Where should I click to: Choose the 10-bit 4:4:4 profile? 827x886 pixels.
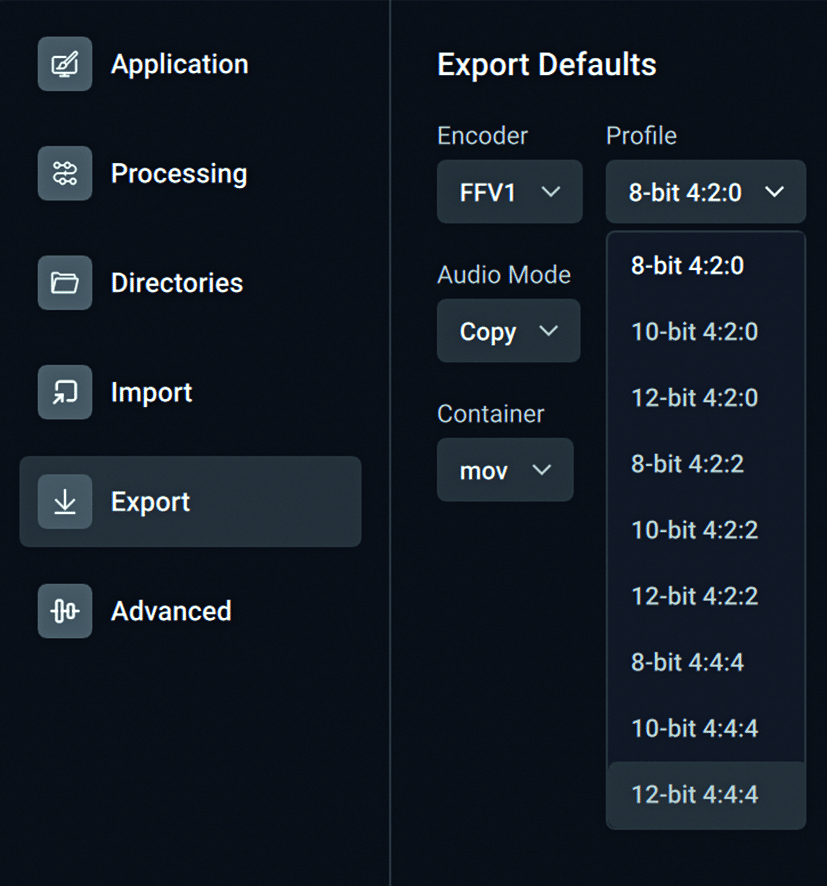click(x=694, y=728)
